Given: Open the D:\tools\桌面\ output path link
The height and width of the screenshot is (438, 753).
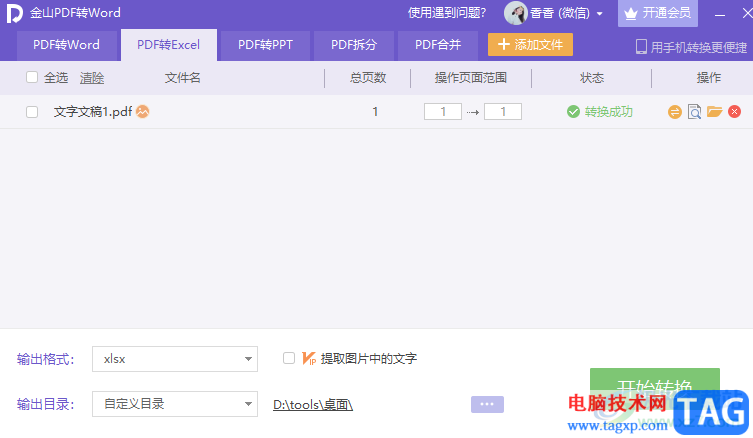Looking at the screenshot, I should coord(313,405).
